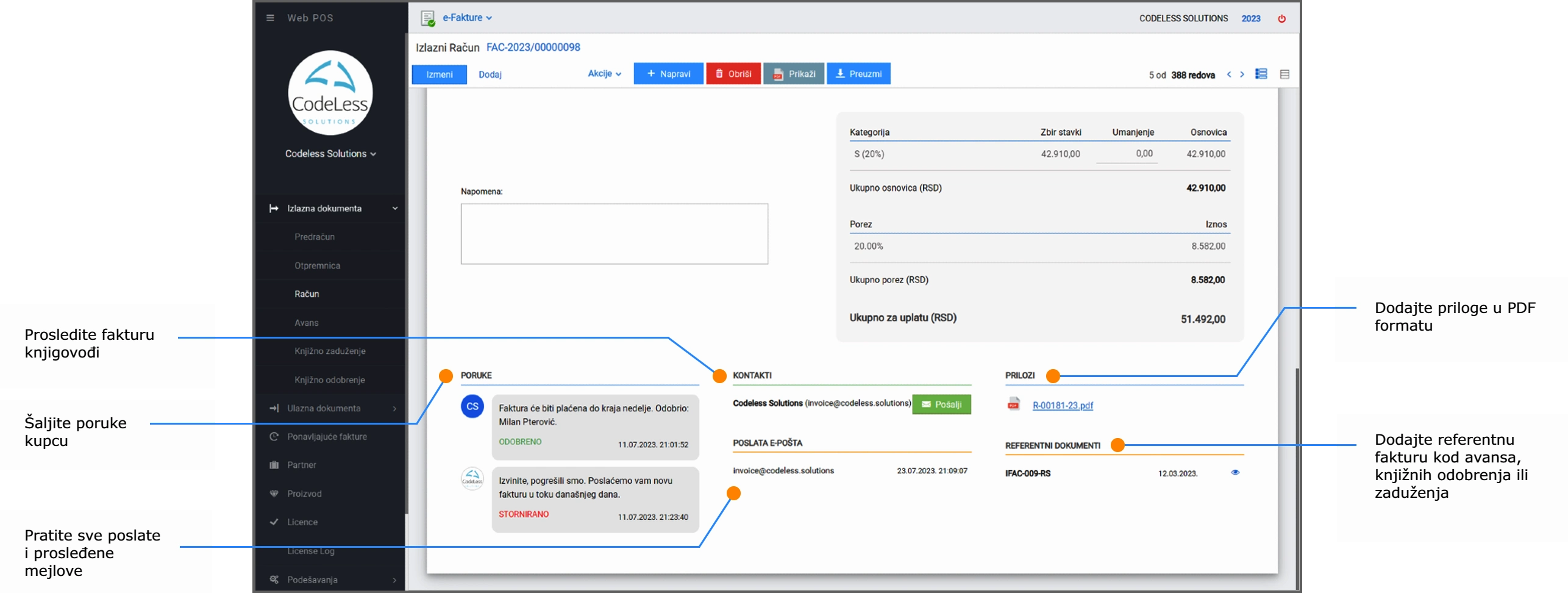Open the Akcije dropdown
The width and height of the screenshot is (1568, 593).
(x=604, y=74)
